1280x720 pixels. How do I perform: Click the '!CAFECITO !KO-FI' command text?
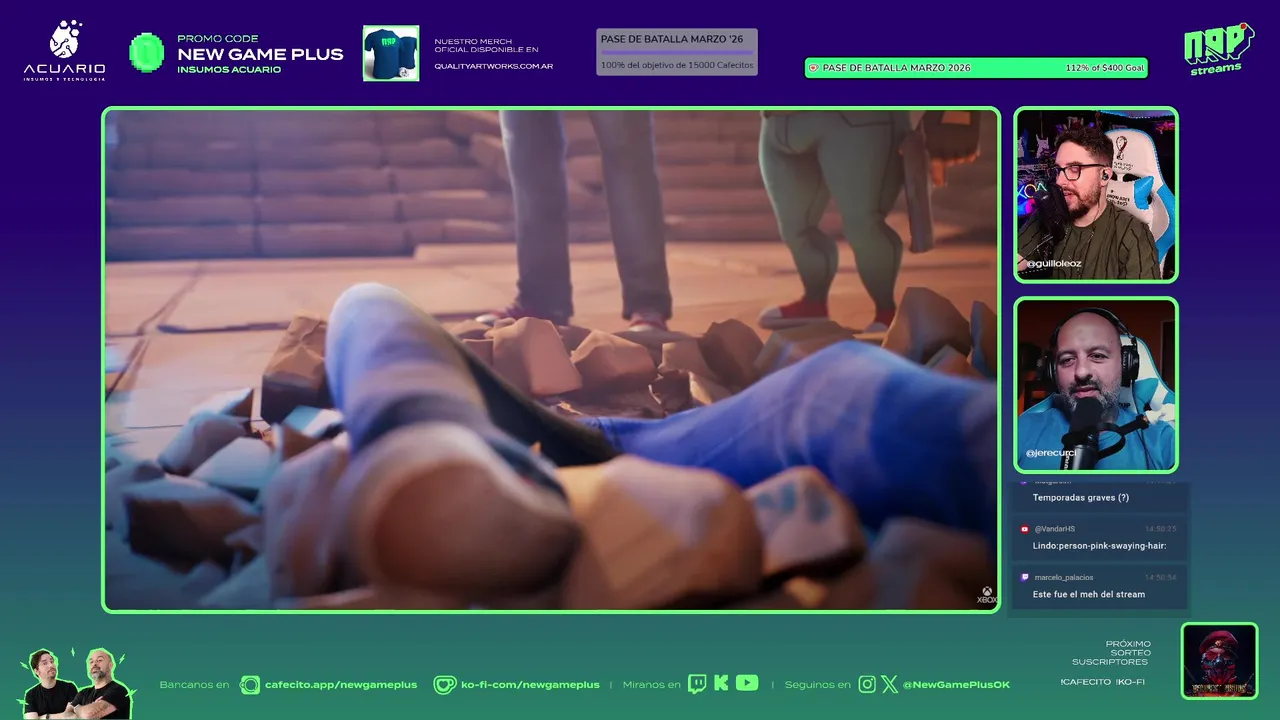coord(1103,682)
